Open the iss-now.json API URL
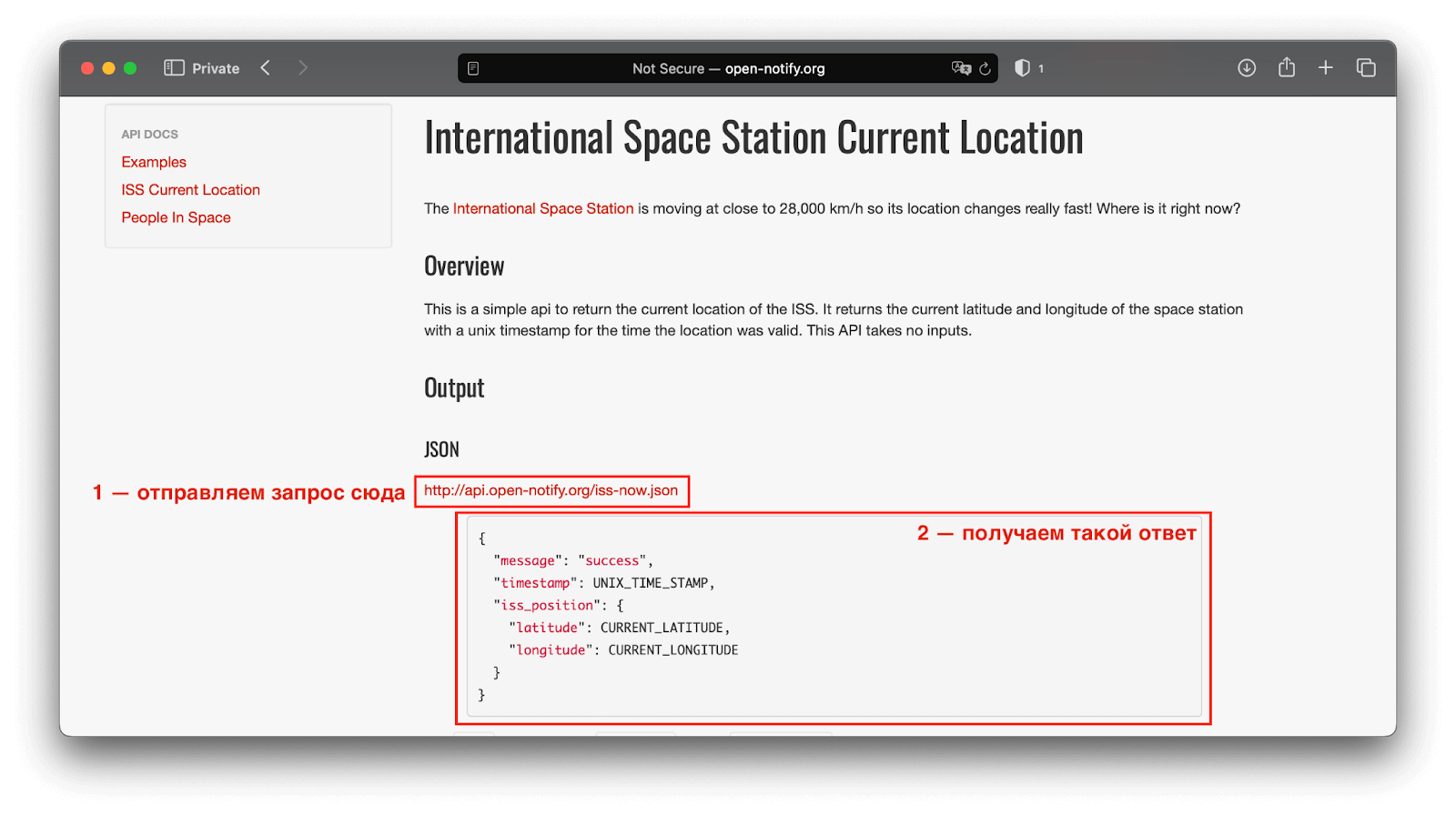 tap(551, 490)
